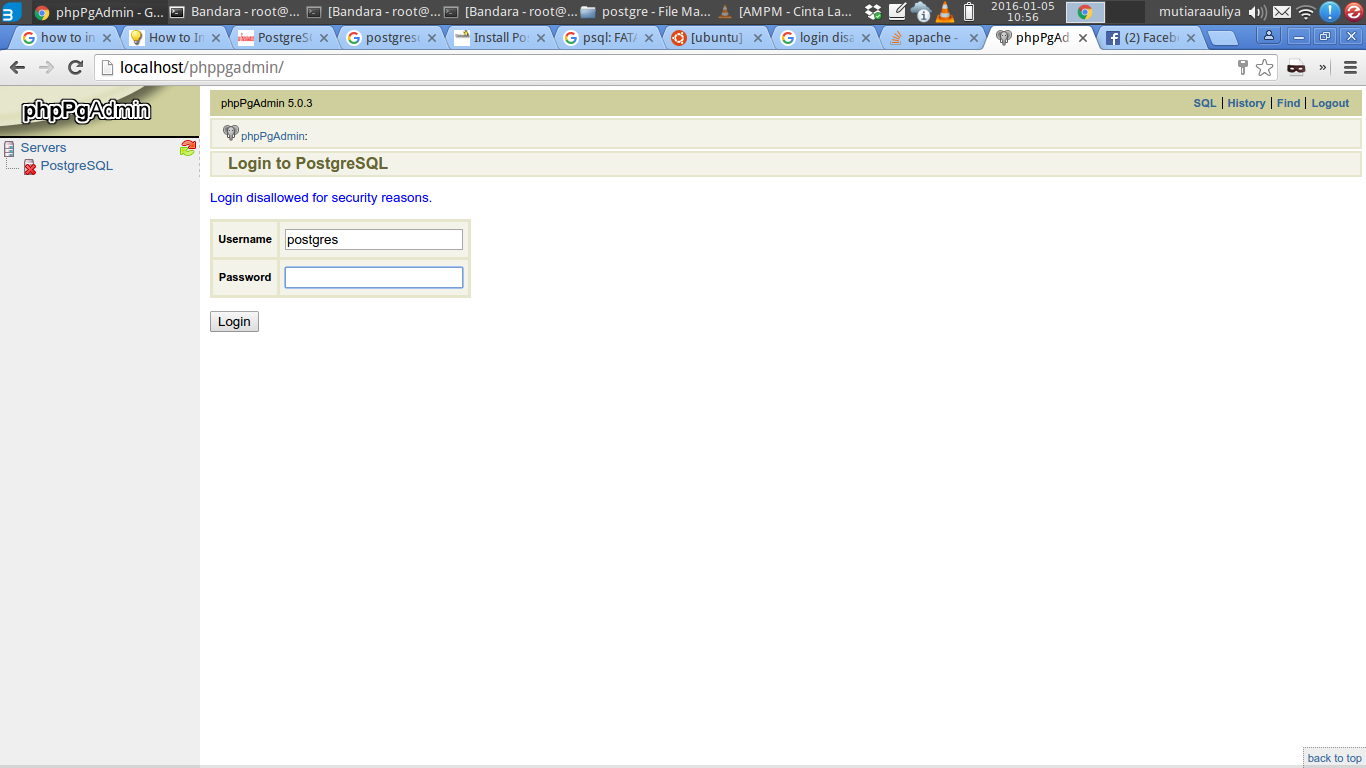Click the saved password key icon
Image resolution: width=1366 pixels, height=768 pixels.
pos(1243,68)
